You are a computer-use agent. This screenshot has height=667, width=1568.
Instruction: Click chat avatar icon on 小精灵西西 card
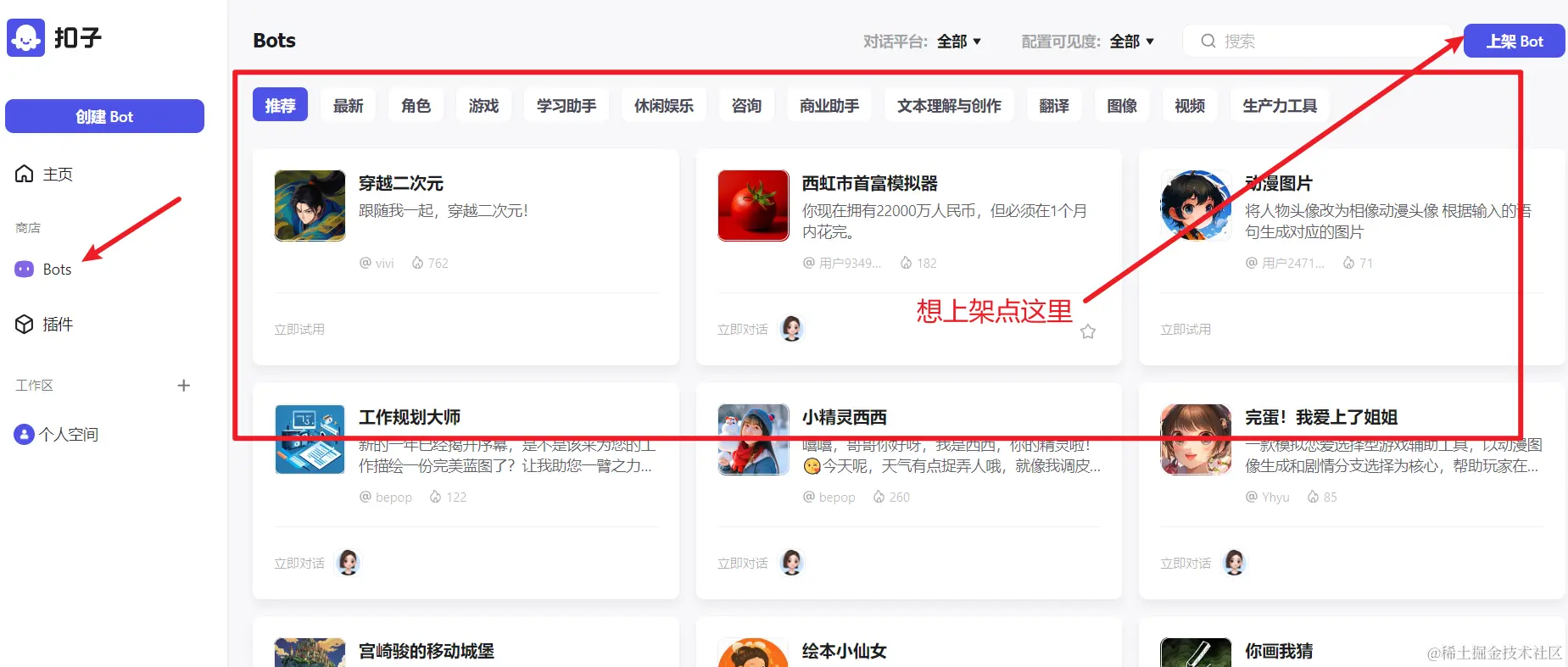pyautogui.click(x=792, y=562)
